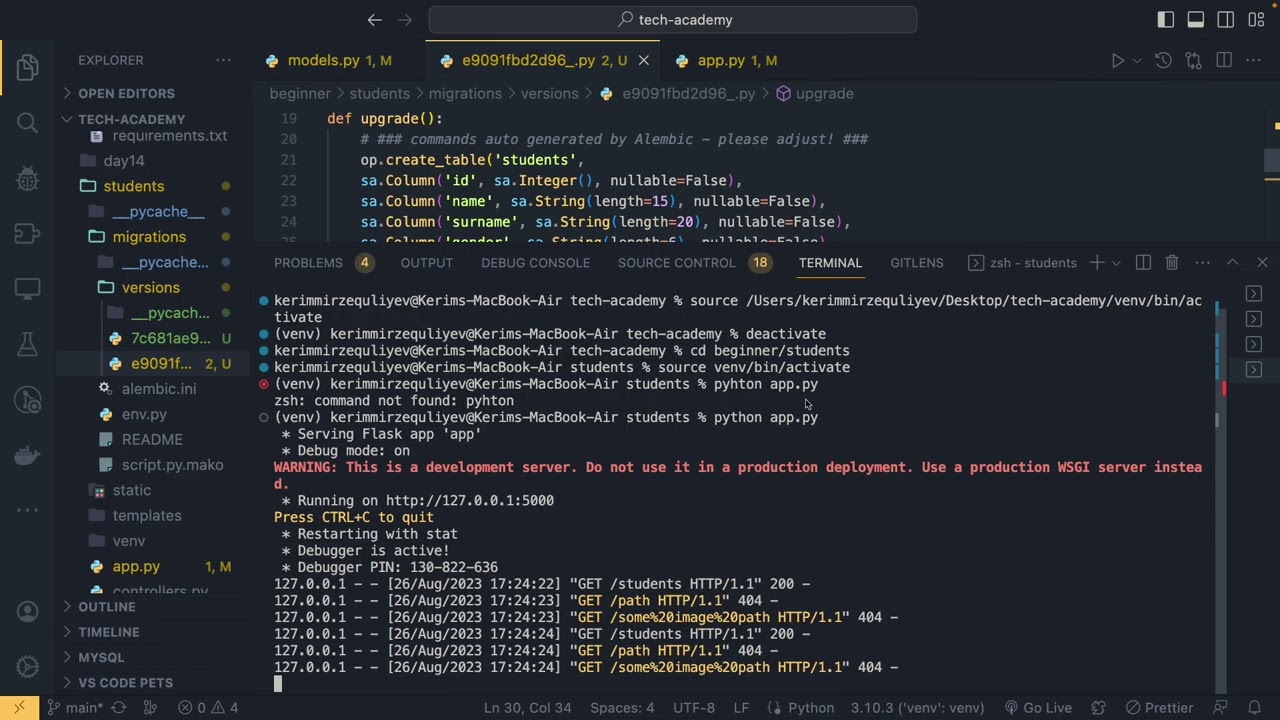This screenshot has height=720, width=1280.
Task: Open the GITLENS panel tab
Action: [917, 262]
